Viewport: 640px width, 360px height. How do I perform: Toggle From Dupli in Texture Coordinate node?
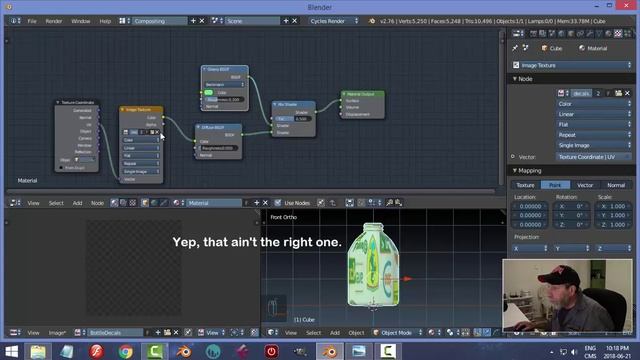[61, 168]
